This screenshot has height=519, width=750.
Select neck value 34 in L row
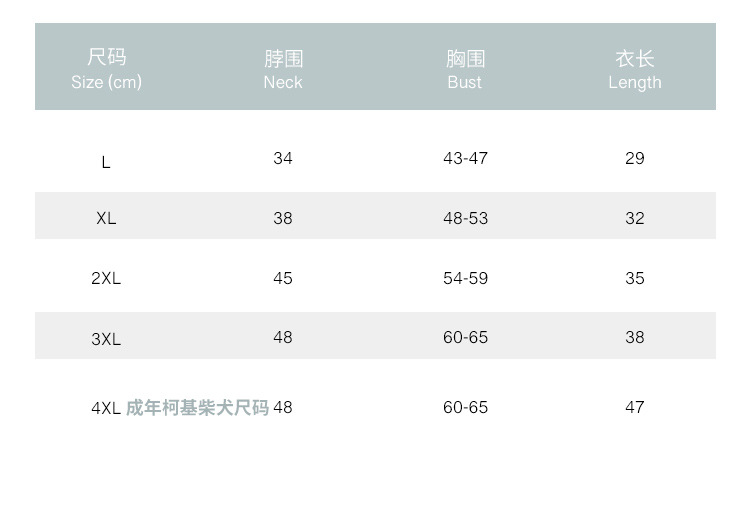click(283, 158)
